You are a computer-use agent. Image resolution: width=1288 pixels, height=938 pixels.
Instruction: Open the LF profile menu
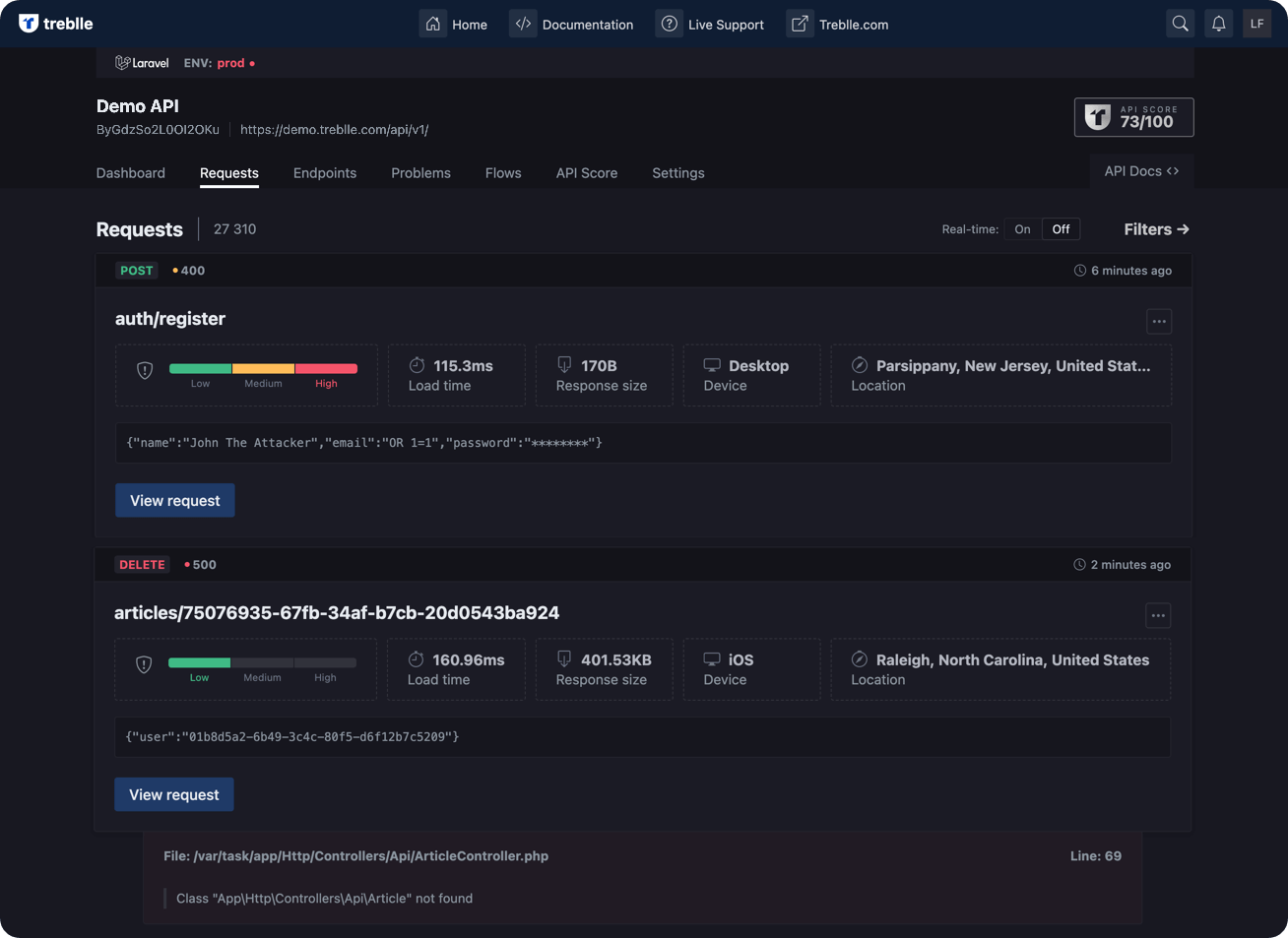(x=1256, y=23)
